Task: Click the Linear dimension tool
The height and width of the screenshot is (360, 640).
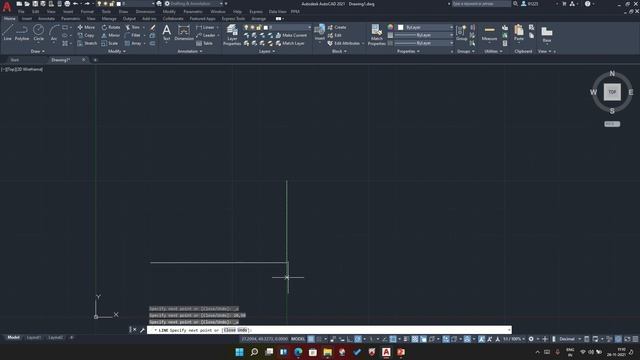Action: (x=205, y=27)
